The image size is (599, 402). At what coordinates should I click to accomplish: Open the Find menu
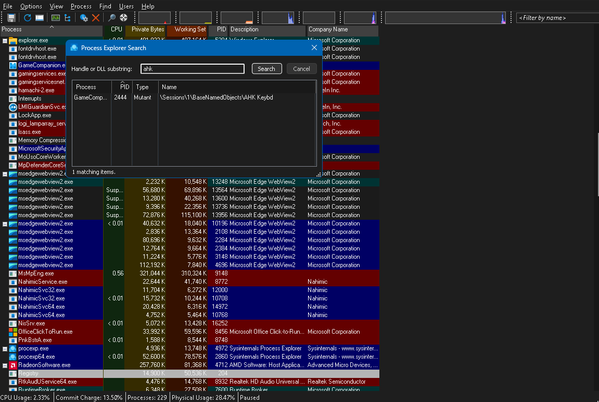click(x=105, y=6)
